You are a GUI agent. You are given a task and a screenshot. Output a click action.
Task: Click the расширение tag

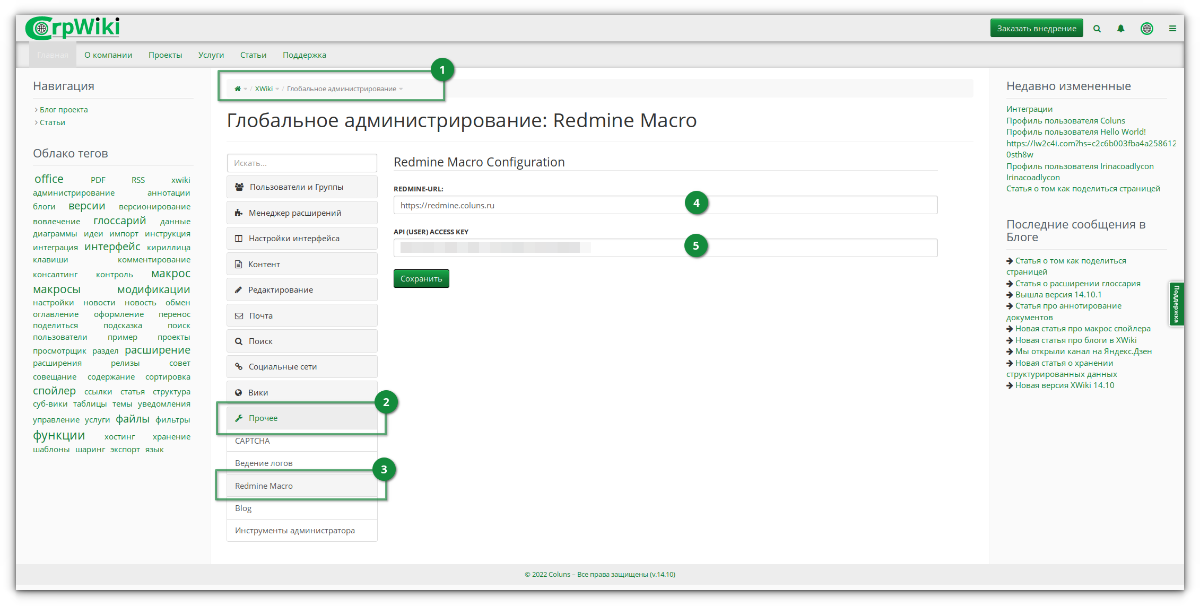[157, 351]
